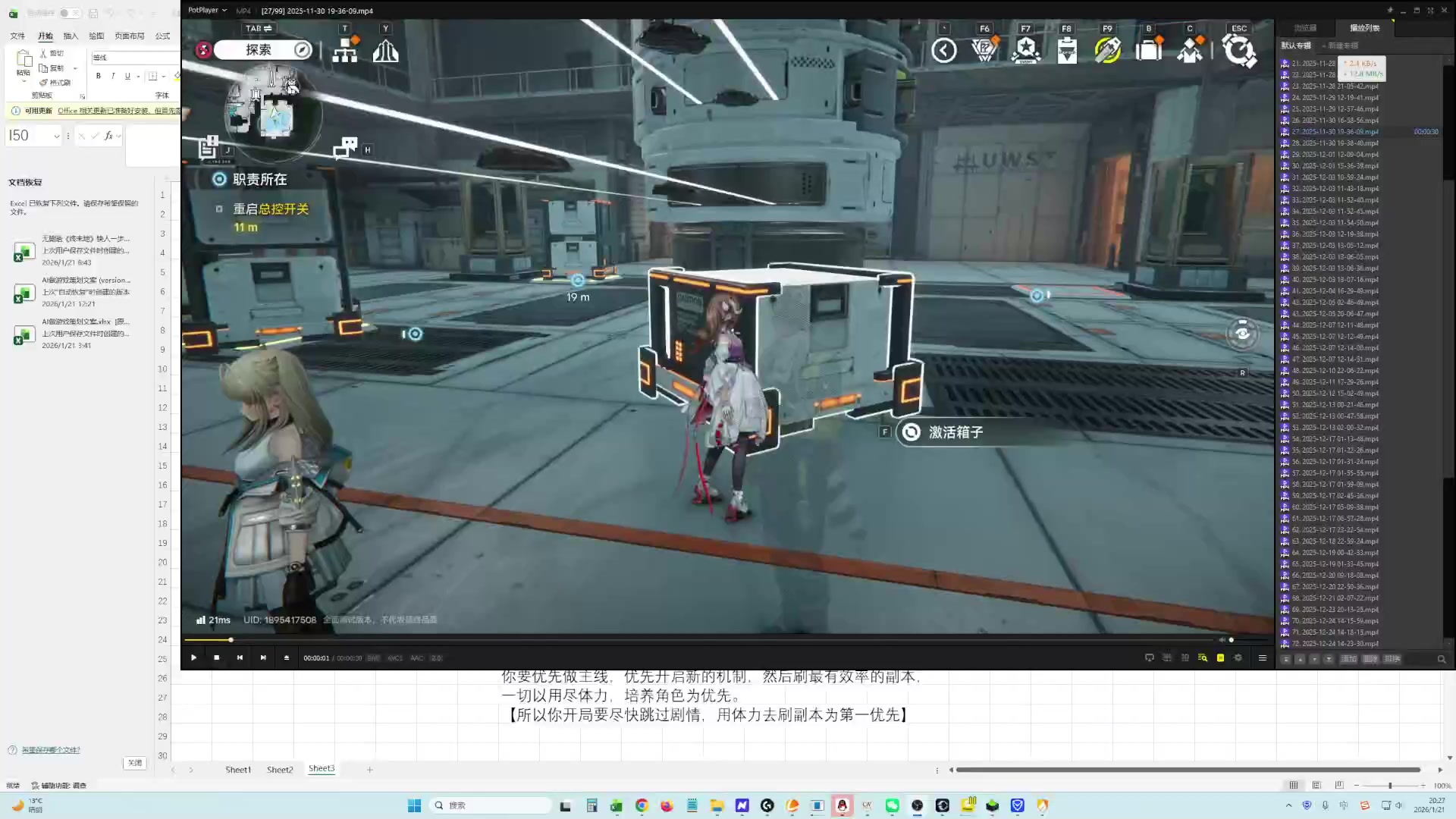Toggle the AutoSave switch in Excel
This screenshot has width=1456, height=819.
(69, 13)
